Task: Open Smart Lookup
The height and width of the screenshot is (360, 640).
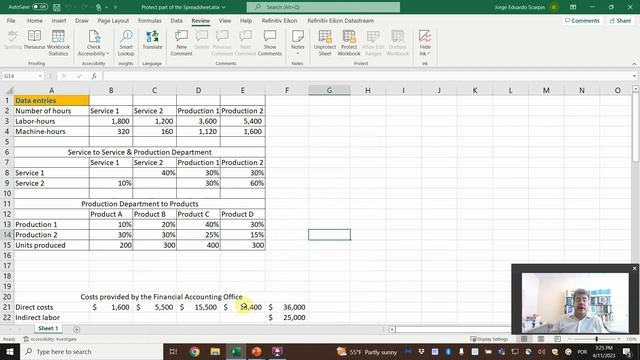Action: [126, 43]
